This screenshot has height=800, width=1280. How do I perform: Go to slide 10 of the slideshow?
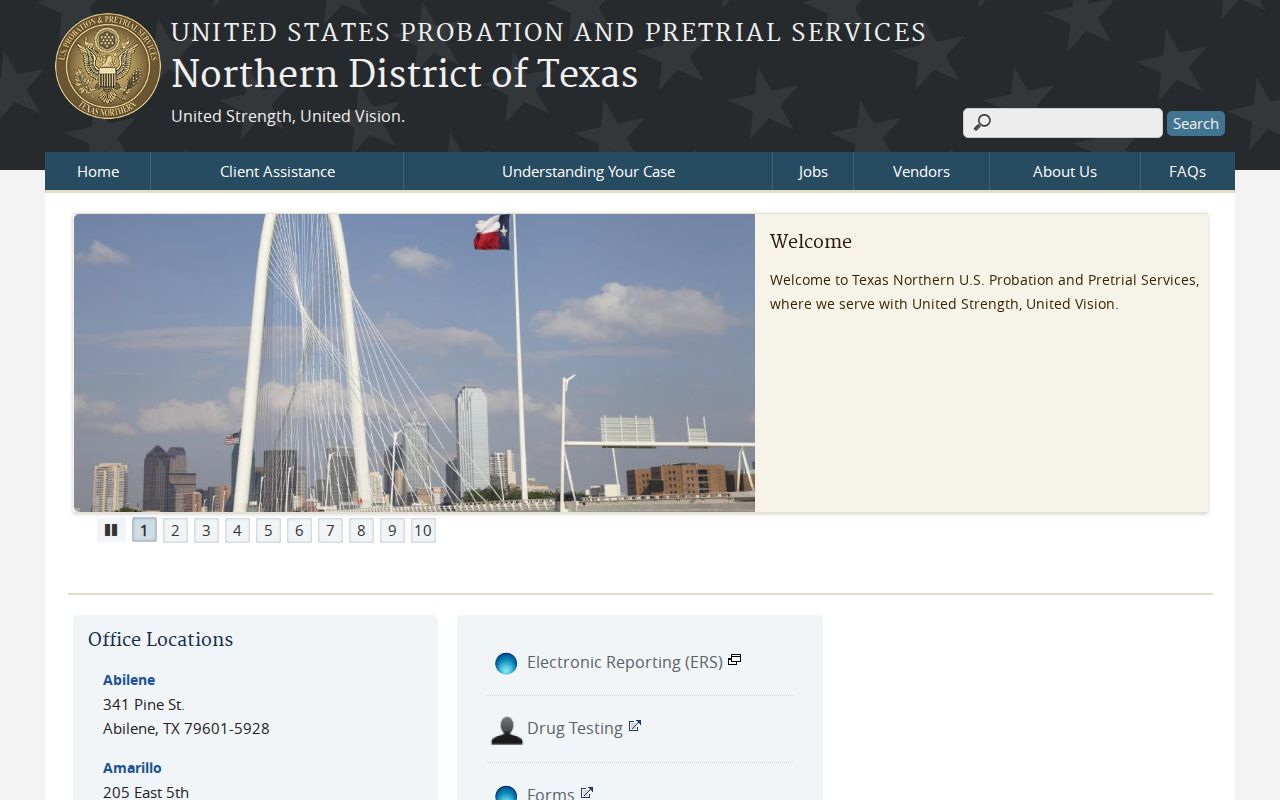coord(423,530)
